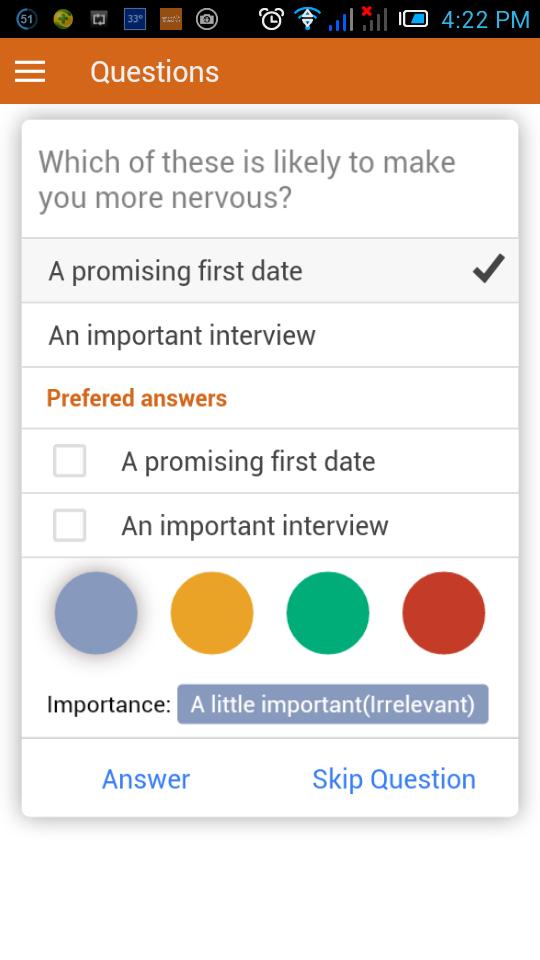Tap the Questions title in header

point(155,72)
